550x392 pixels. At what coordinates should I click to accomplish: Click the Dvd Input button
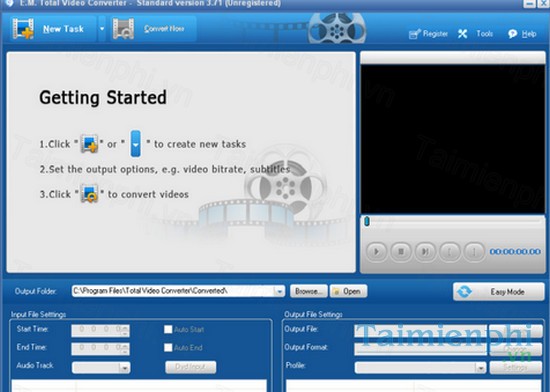pyautogui.click(x=190, y=367)
